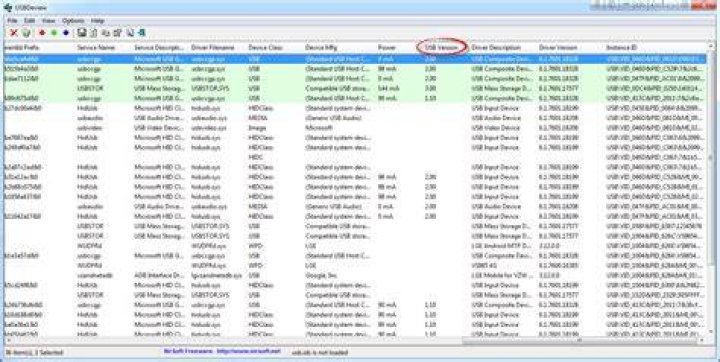
Task: Click the green disconnect device toolbar icon
Action: (27, 33)
